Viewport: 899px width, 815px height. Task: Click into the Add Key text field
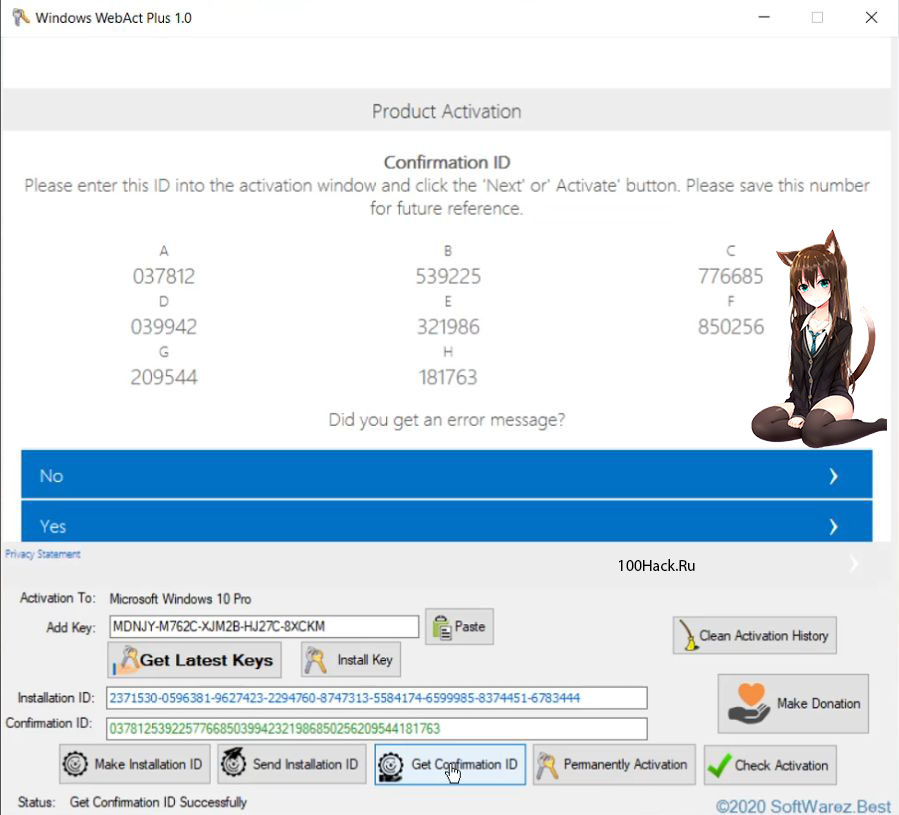point(262,627)
